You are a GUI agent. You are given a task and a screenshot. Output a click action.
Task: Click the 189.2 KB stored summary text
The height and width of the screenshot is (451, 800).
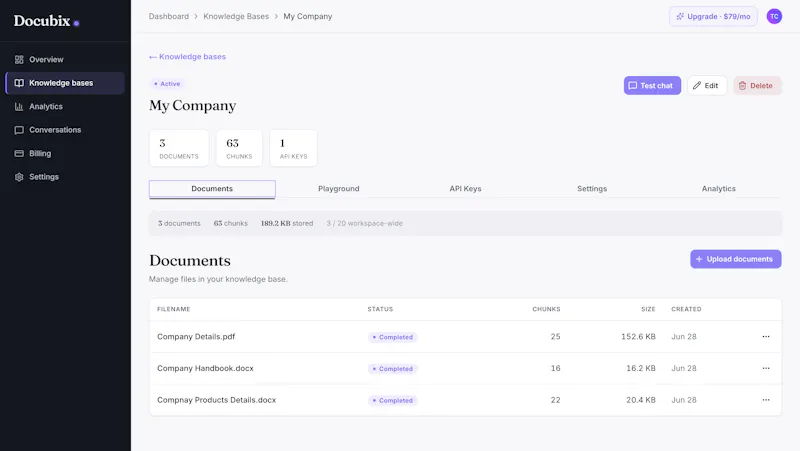[x=287, y=223]
